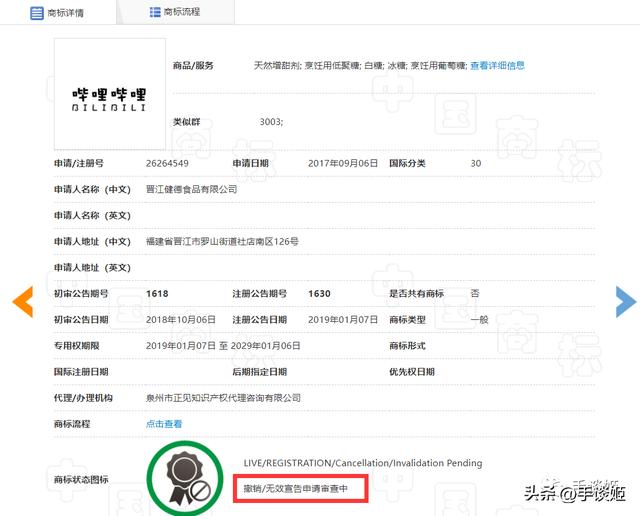Click the 是否共有商标 label
The width and height of the screenshot is (640, 516).
pyautogui.click(x=416, y=294)
